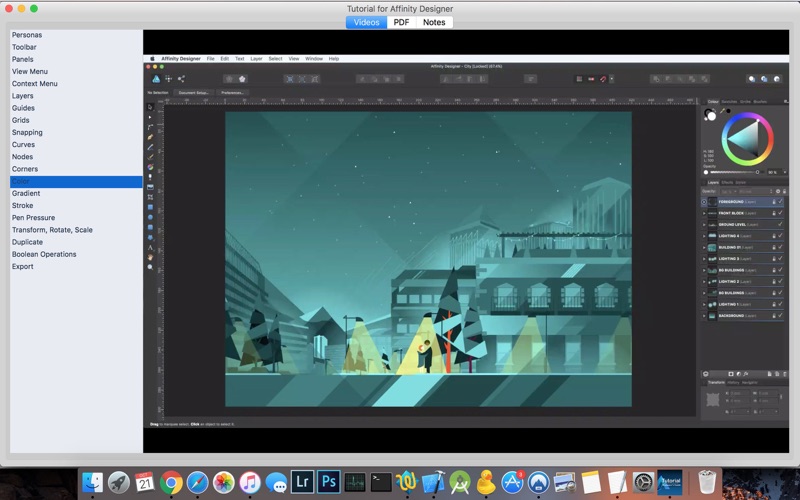Screen dimensions: 800x500
Task: Toggle visibility checkmark of FRONT BLOCK layer
Action: pyautogui.click(x=781, y=213)
